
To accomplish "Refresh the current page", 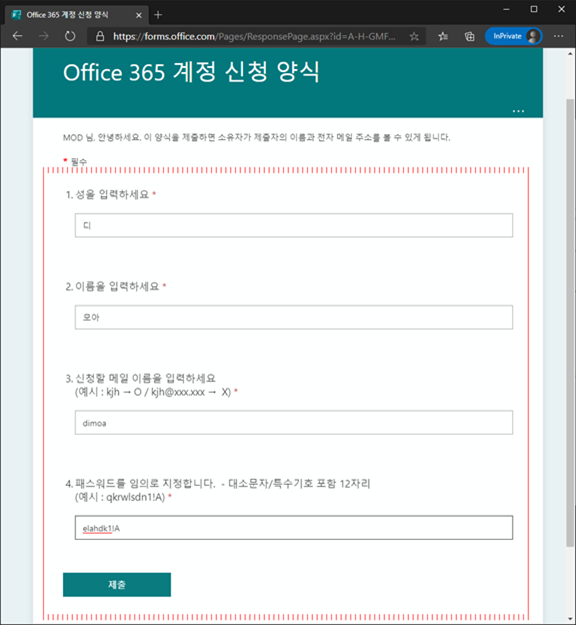I will tap(70, 36).
